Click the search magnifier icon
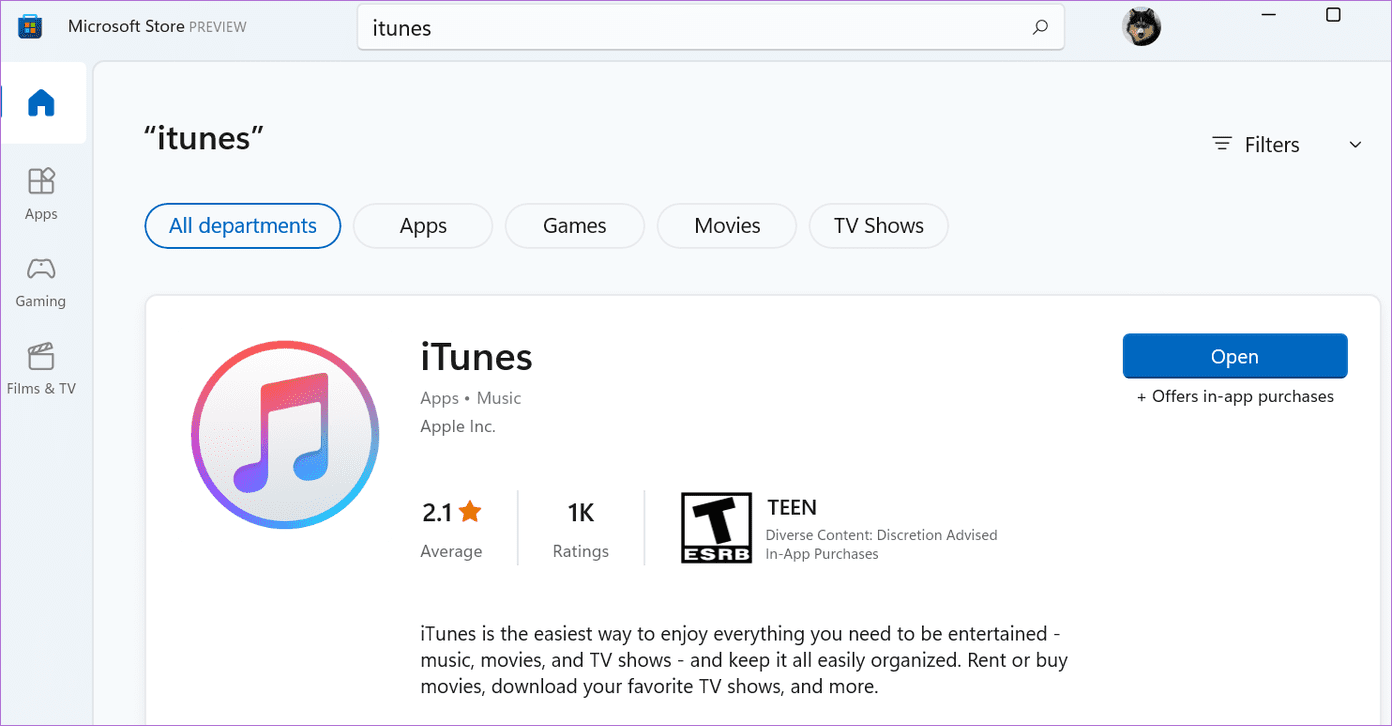This screenshot has width=1392, height=726. click(1040, 28)
